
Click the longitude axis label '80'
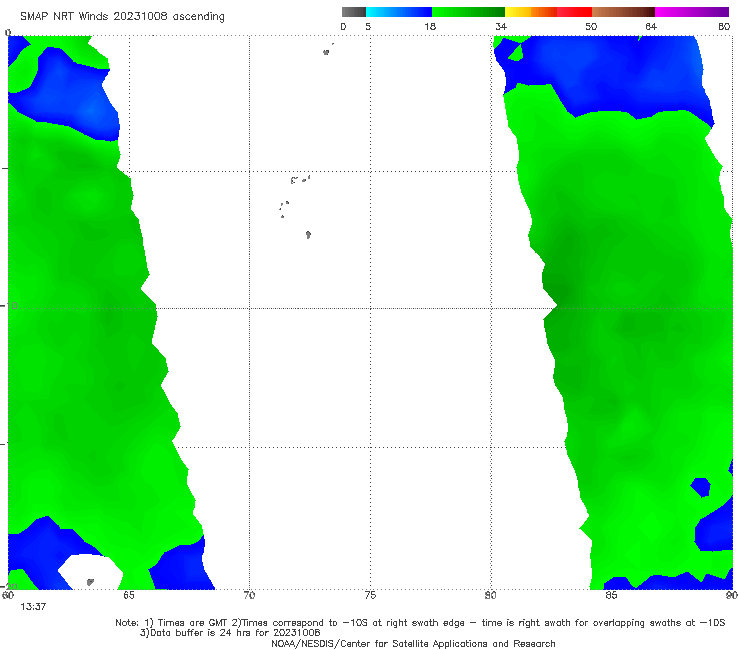pyautogui.click(x=490, y=595)
